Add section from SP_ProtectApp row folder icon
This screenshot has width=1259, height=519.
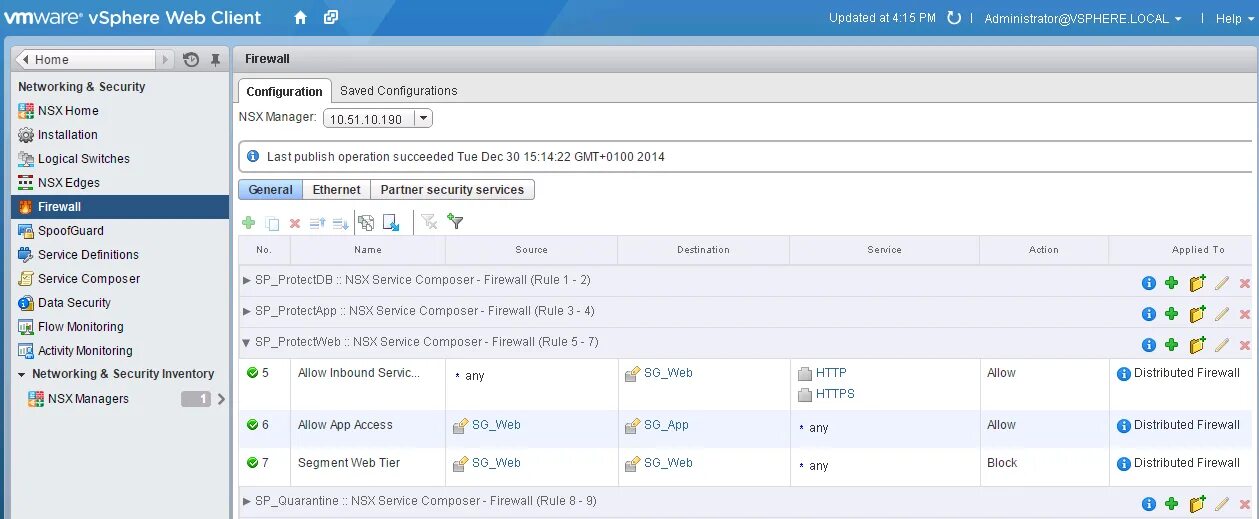(1197, 314)
